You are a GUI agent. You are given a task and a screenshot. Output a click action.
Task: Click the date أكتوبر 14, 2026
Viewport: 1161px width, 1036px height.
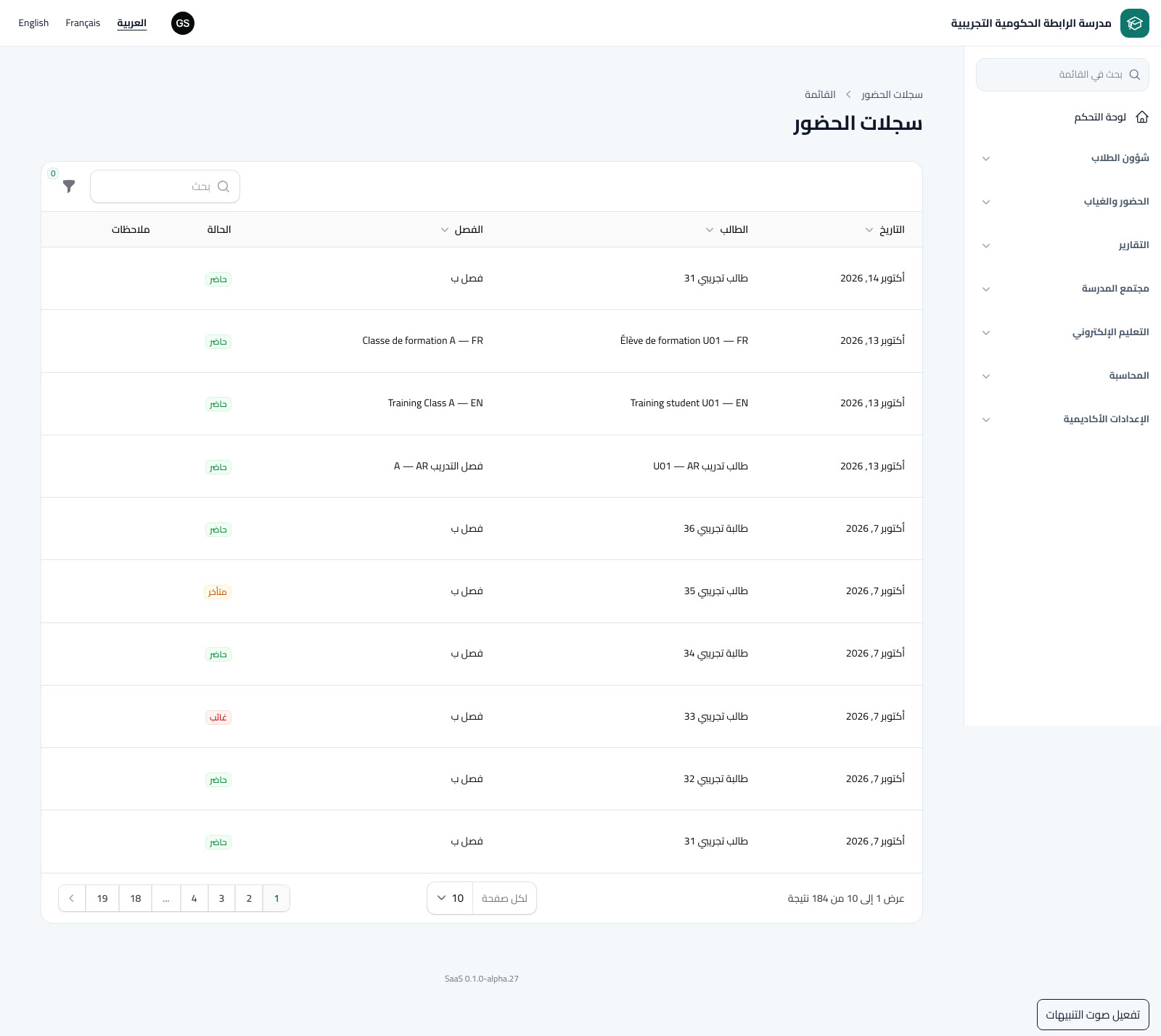[x=872, y=279]
